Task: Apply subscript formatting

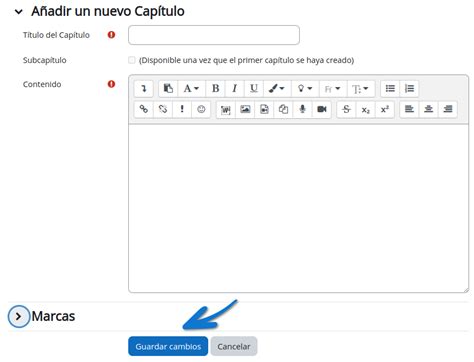Action: pyautogui.click(x=366, y=109)
